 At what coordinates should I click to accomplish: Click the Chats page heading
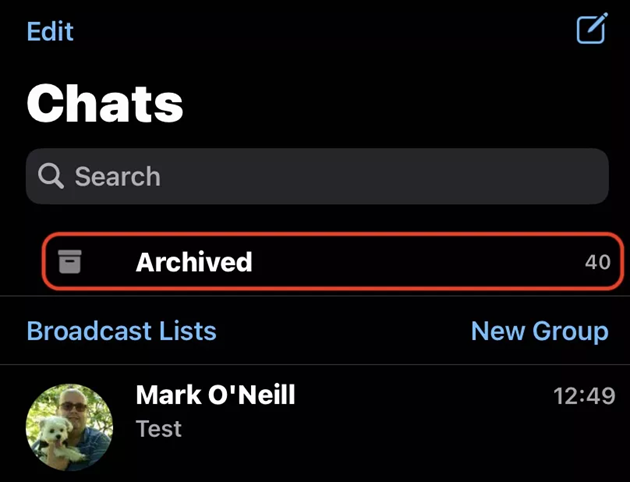coord(105,103)
